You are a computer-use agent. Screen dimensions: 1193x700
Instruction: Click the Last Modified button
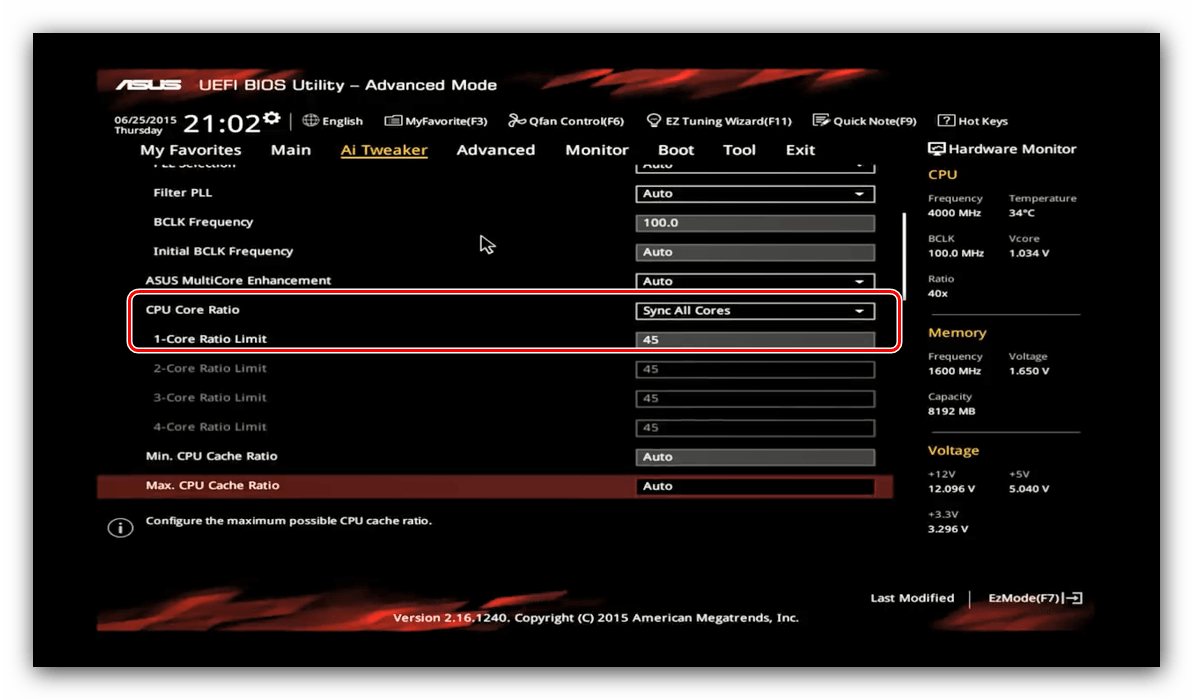point(911,598)
